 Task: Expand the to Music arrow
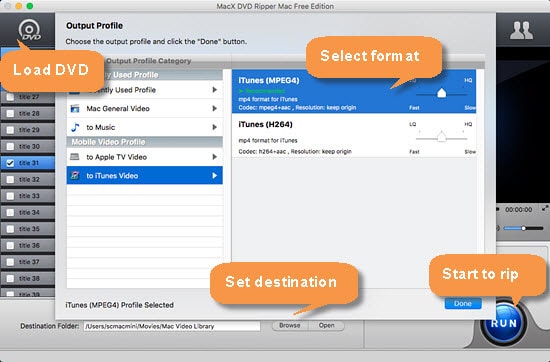[x=214, y=127]
